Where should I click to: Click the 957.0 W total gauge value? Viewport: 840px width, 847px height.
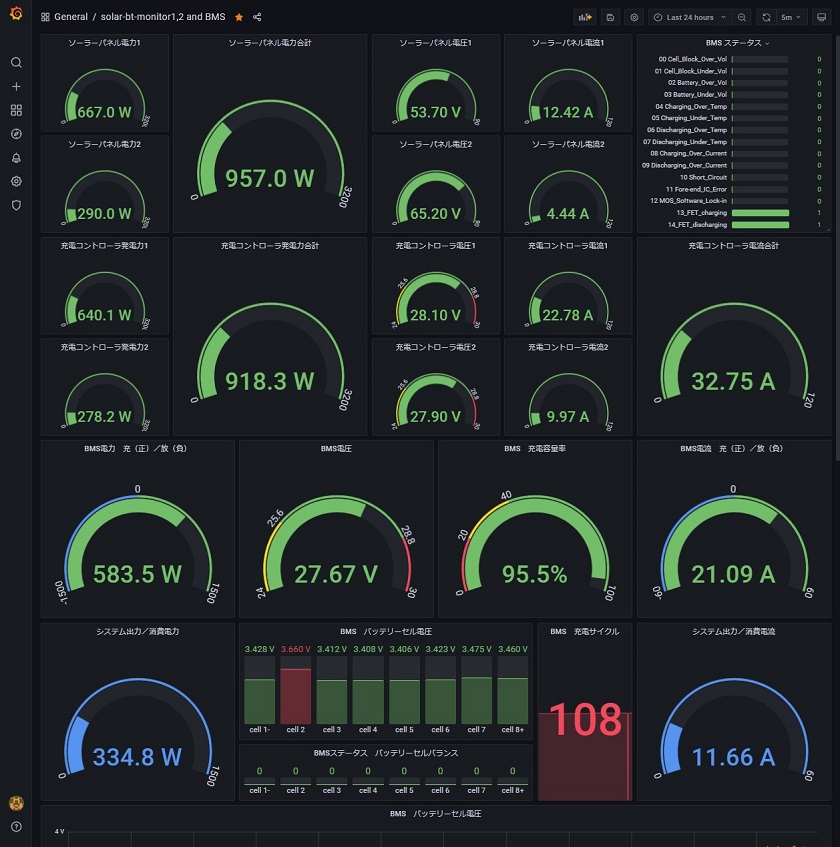coord(270,179)
